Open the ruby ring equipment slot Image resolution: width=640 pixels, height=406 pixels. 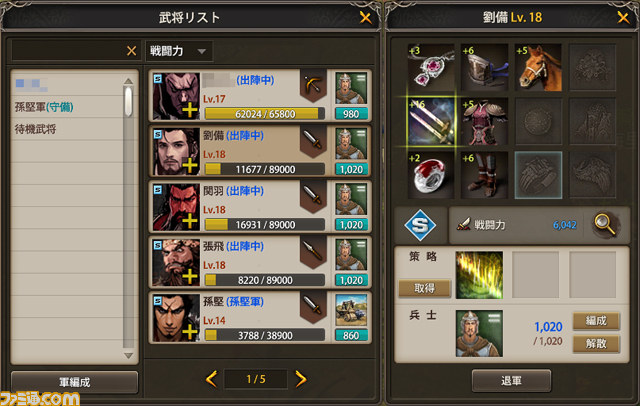(x=431, y=175)
